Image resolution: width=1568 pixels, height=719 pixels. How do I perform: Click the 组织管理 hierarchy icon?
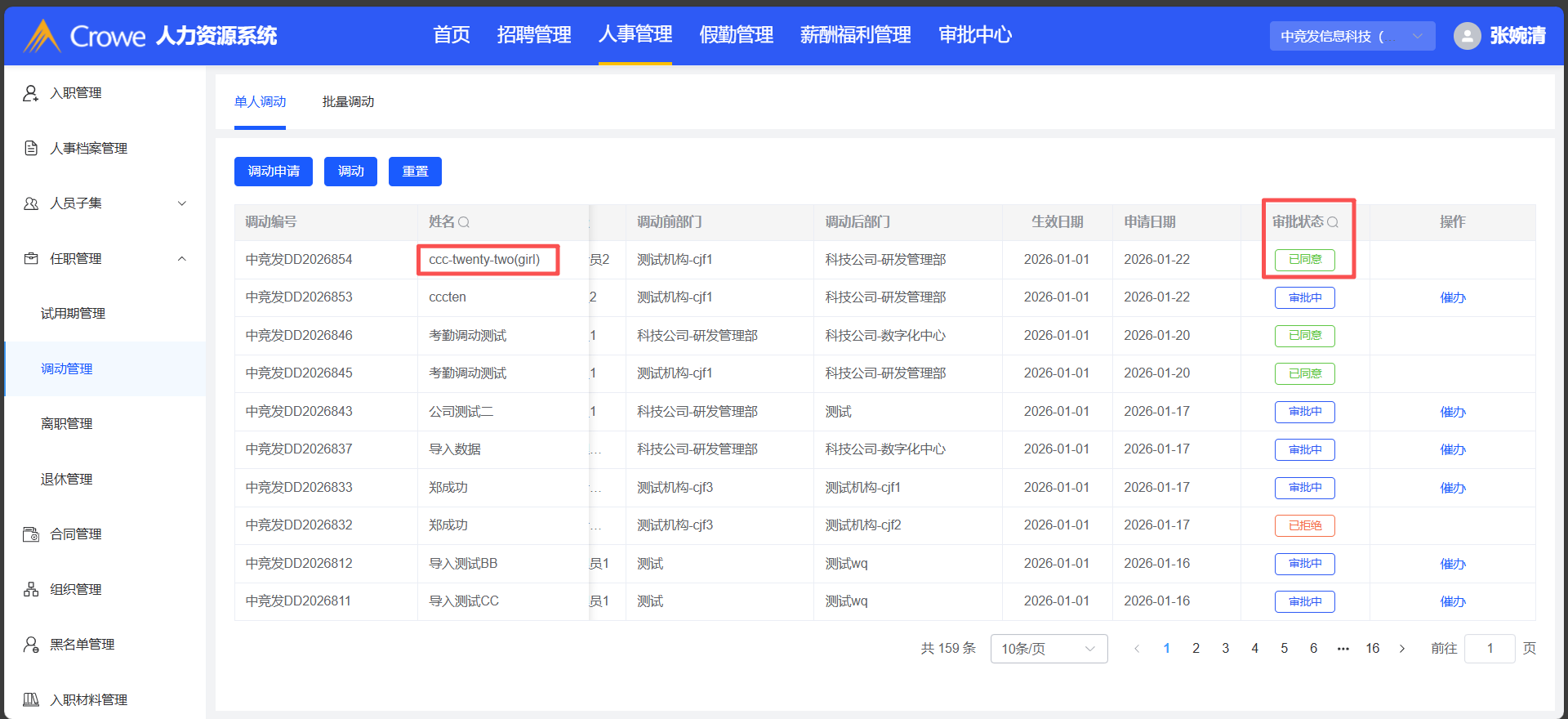[31, 589]
